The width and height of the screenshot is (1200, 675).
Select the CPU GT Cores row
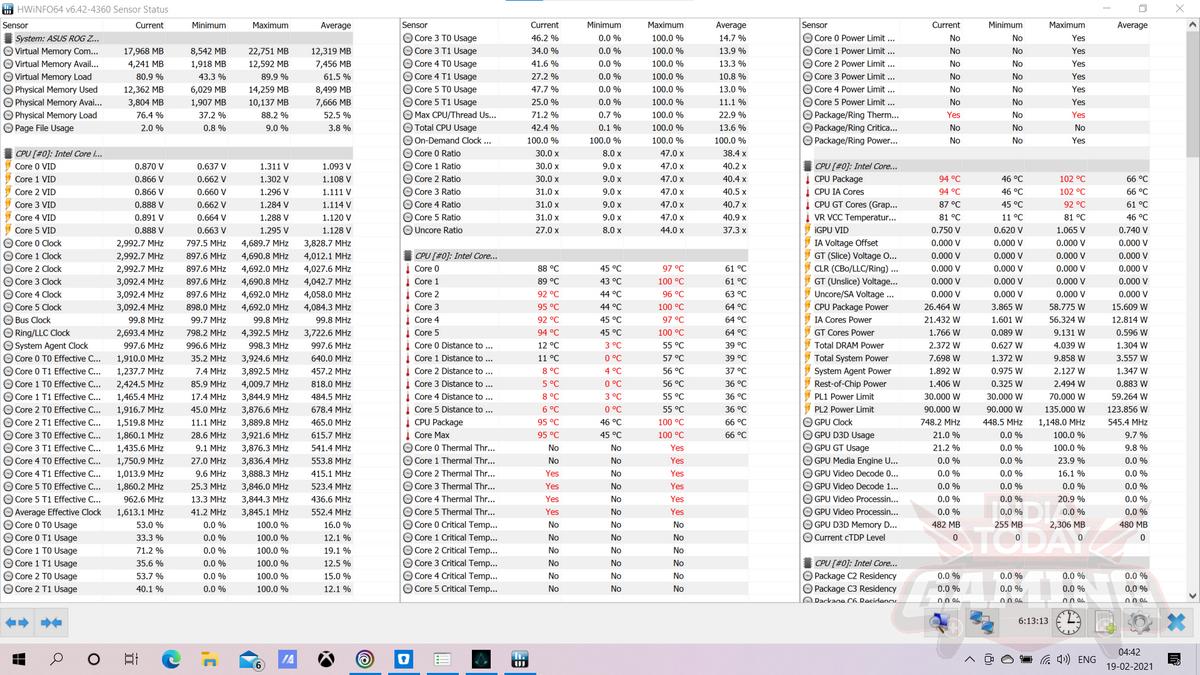coord(976,205)
